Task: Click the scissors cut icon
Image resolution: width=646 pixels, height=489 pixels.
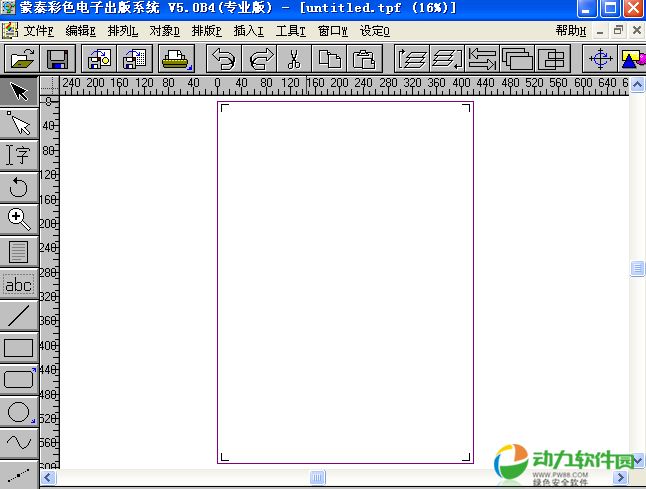Action: point(294,59)
